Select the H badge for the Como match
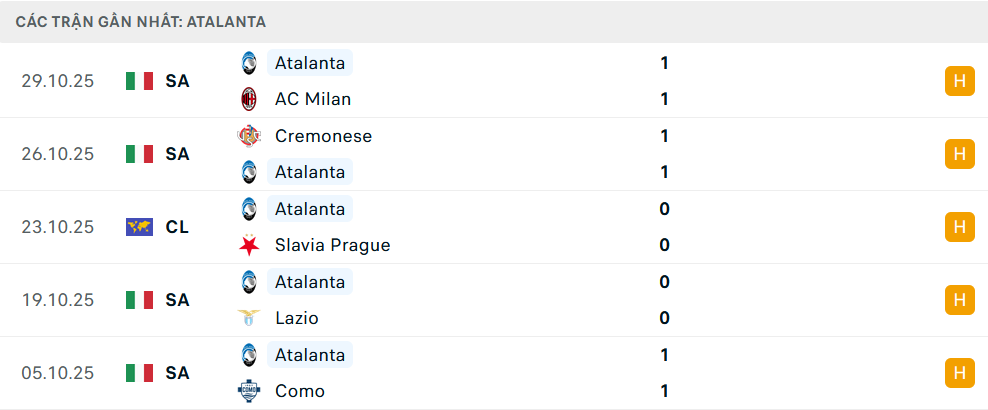This screenshot has width=988, height=410. coord(959,373)
